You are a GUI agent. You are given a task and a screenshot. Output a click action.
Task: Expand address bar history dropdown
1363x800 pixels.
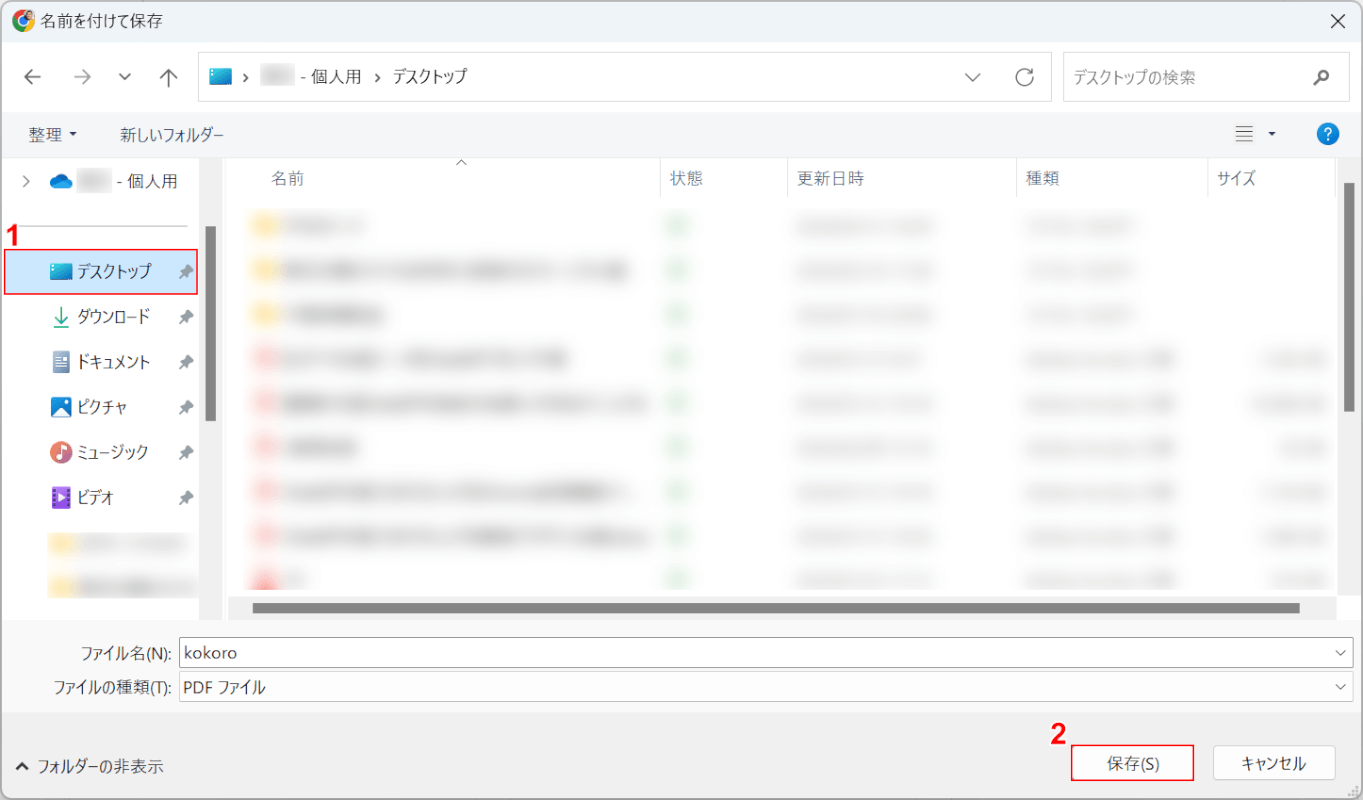(x=972, y=77)
